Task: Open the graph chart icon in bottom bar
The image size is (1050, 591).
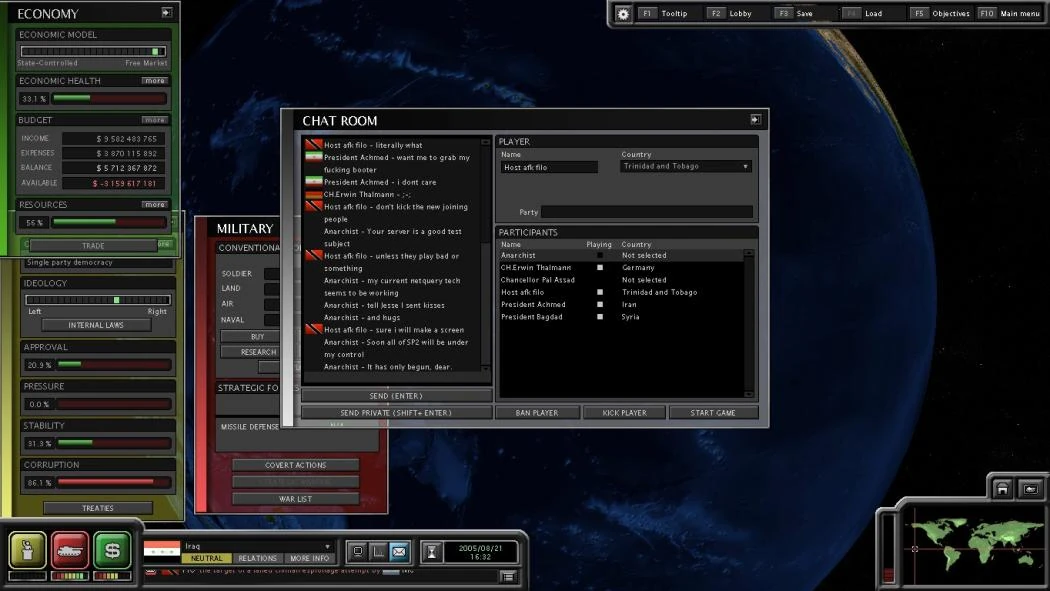Action: click(x=378, y=552)
